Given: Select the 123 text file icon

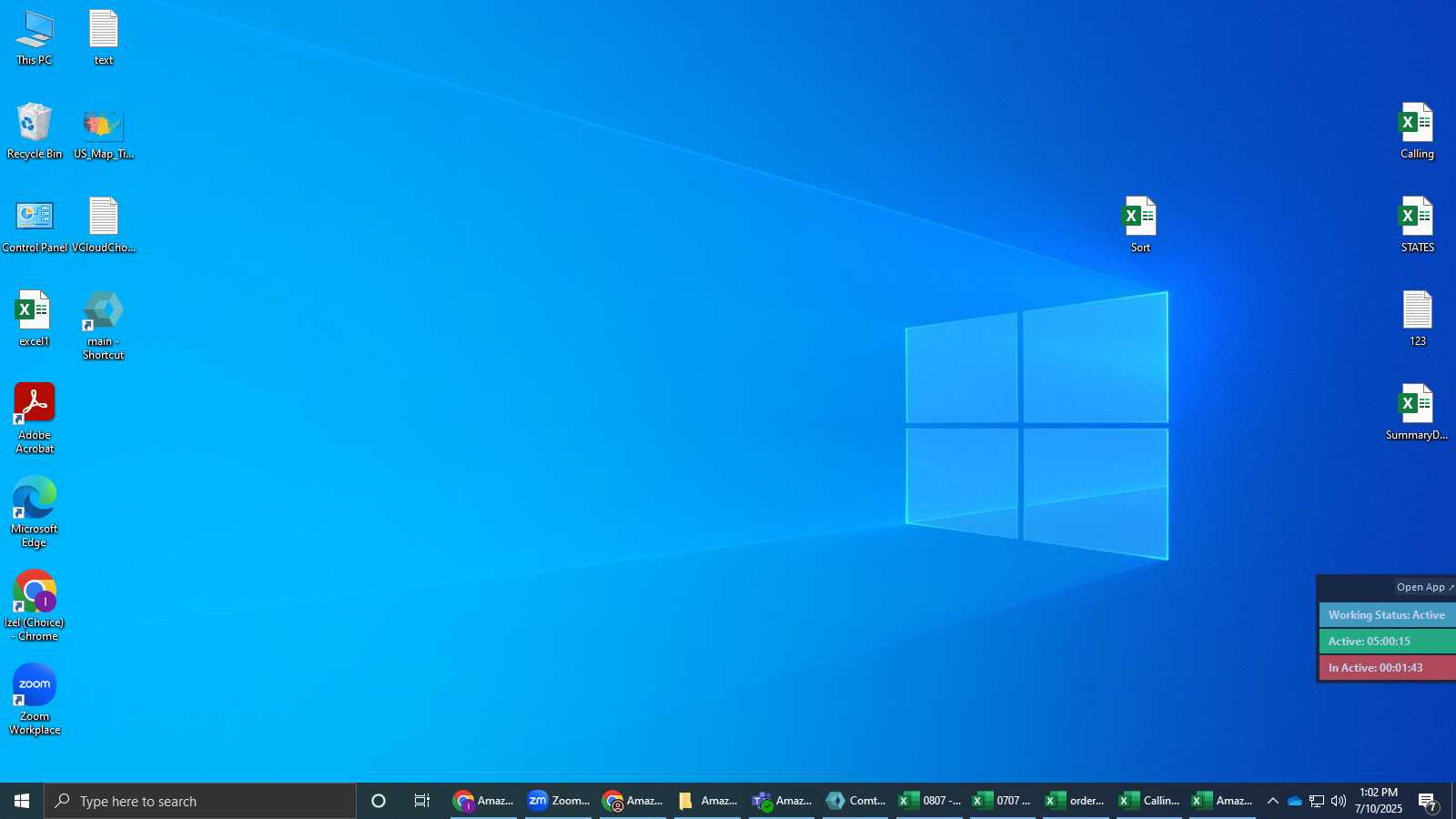Looking at the screenshot, I should pyautogui.click(x=1417, y=319).
